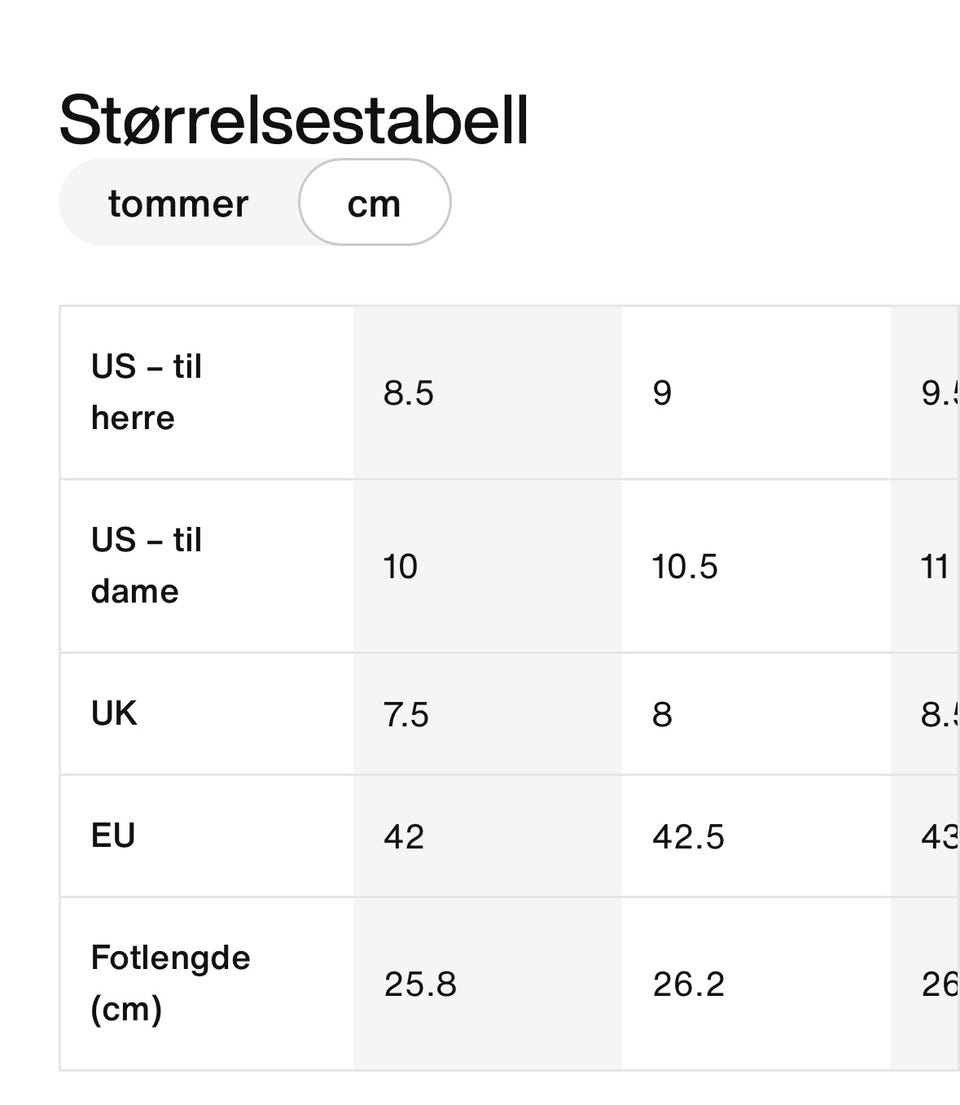Select the 'Fotlengde (cm)' row header
Screen dimensions: 960x1105
coord(170,983)
